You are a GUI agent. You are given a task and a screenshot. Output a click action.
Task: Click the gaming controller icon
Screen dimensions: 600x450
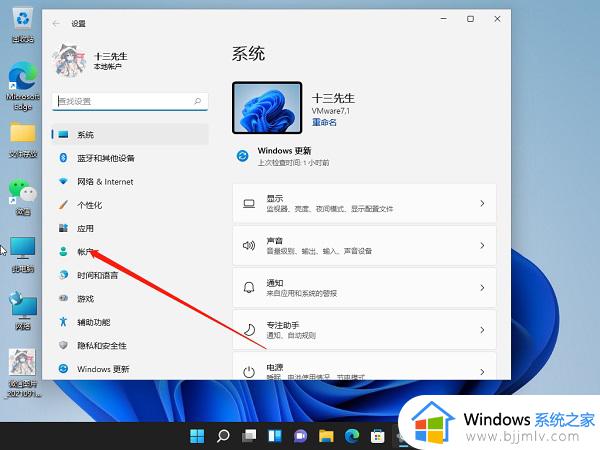click(63, 298)
